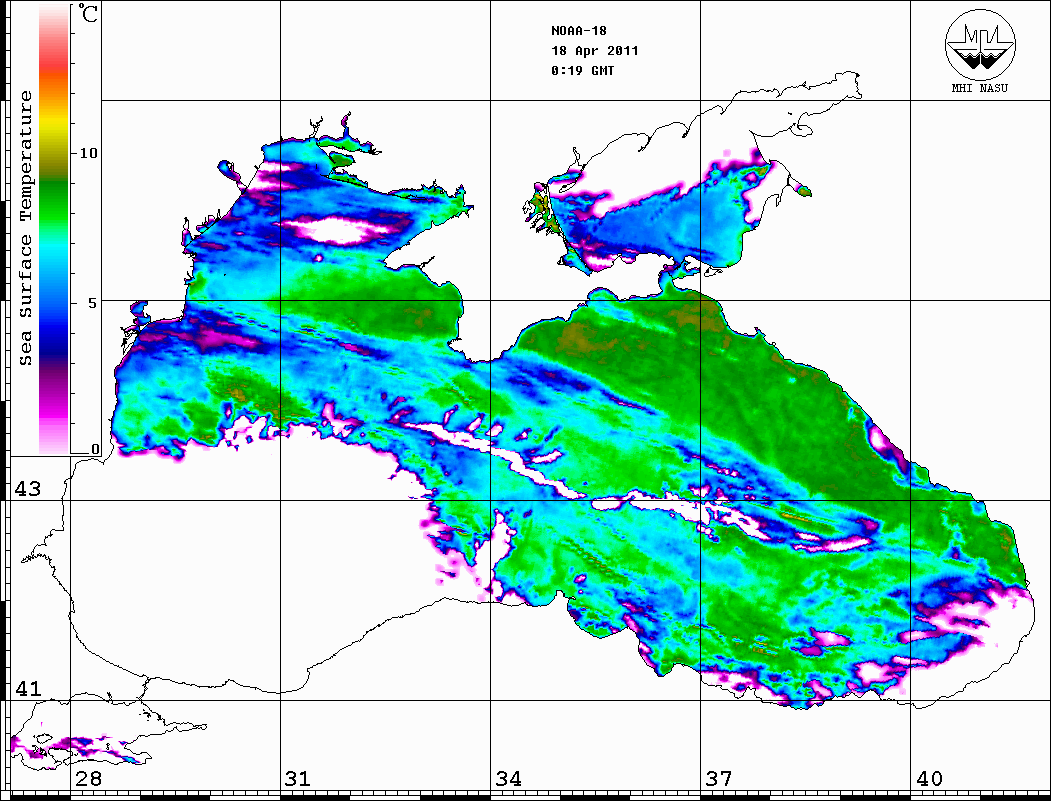The height and width of the screenshot is (801, 1051).
Task: Select the "NOAA-18" satellite label
Action: [x=578, y=31]
